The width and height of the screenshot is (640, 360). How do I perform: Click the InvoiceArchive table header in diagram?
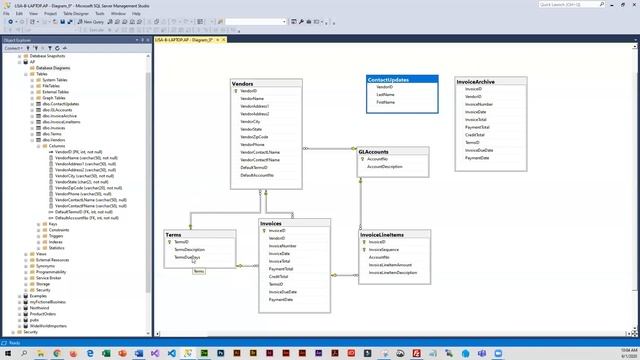[x=491, y=82]
